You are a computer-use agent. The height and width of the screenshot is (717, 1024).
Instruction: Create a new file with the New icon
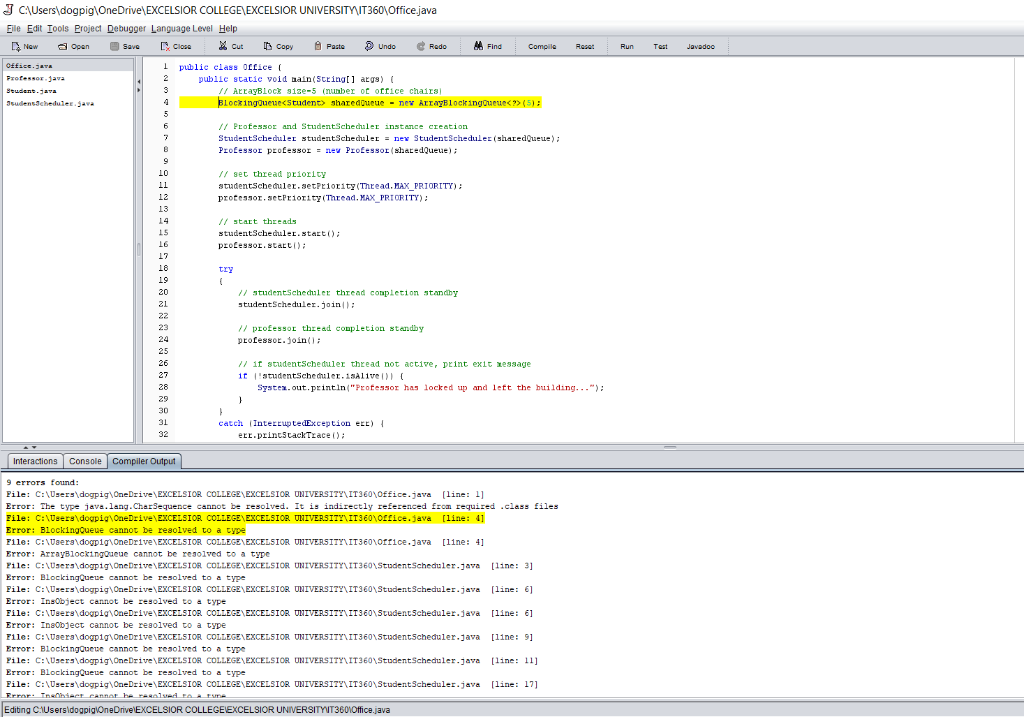(24, 45)
